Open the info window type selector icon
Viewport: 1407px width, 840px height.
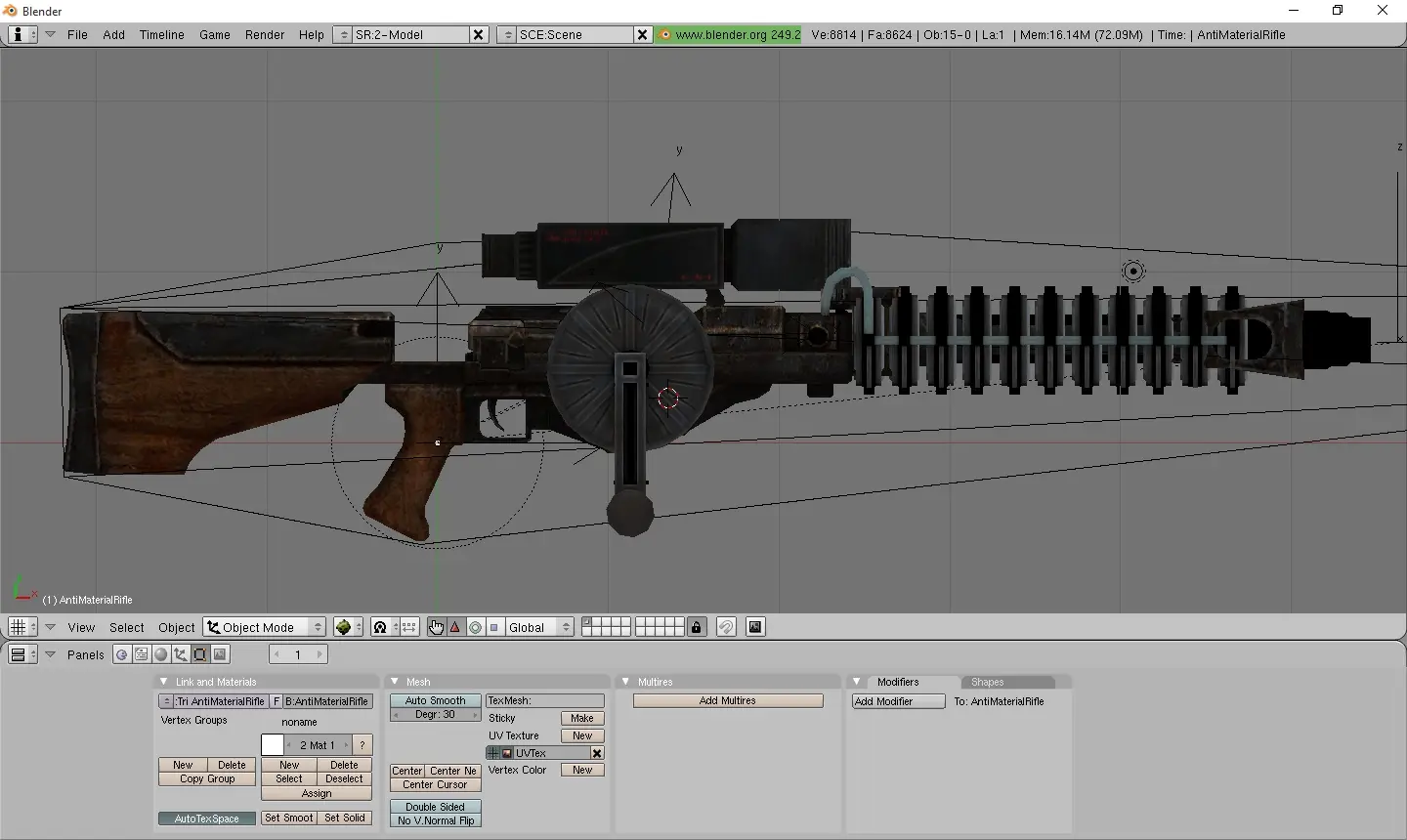(22, 34)
